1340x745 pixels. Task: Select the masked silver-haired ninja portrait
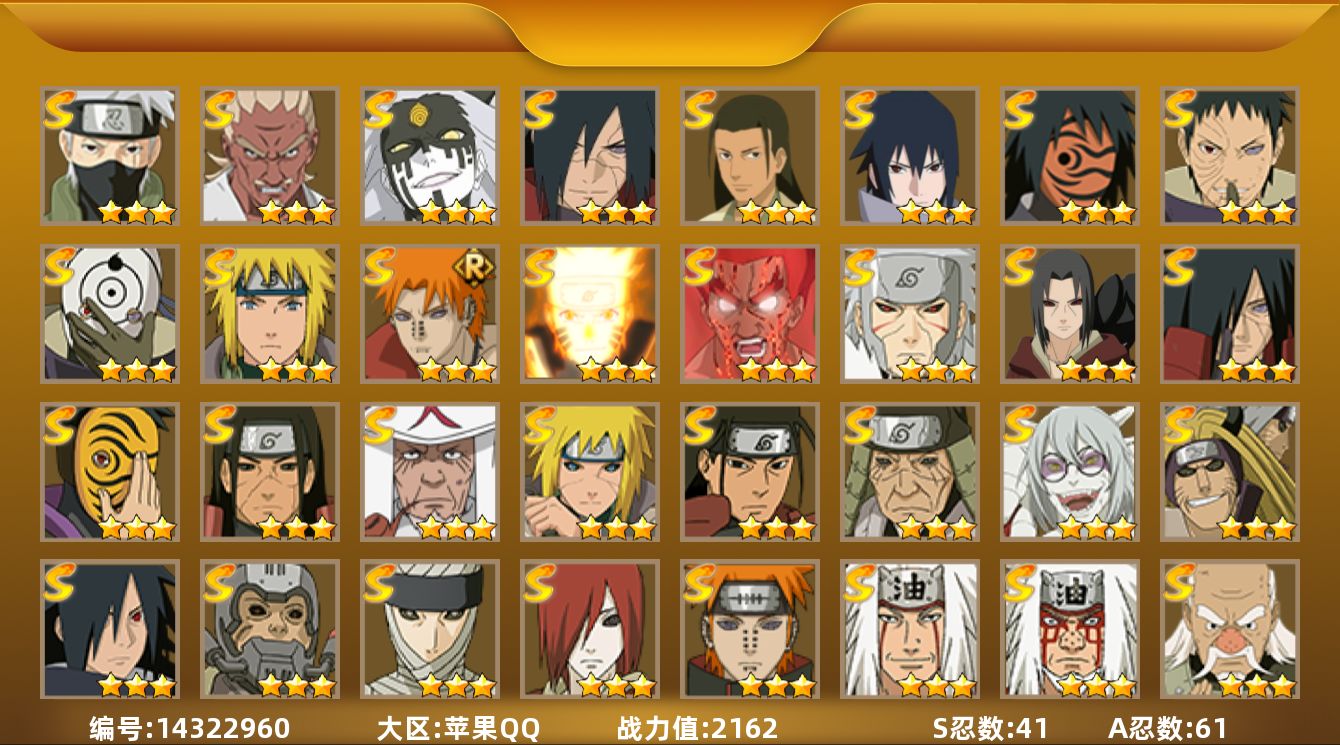click(109, 156)
